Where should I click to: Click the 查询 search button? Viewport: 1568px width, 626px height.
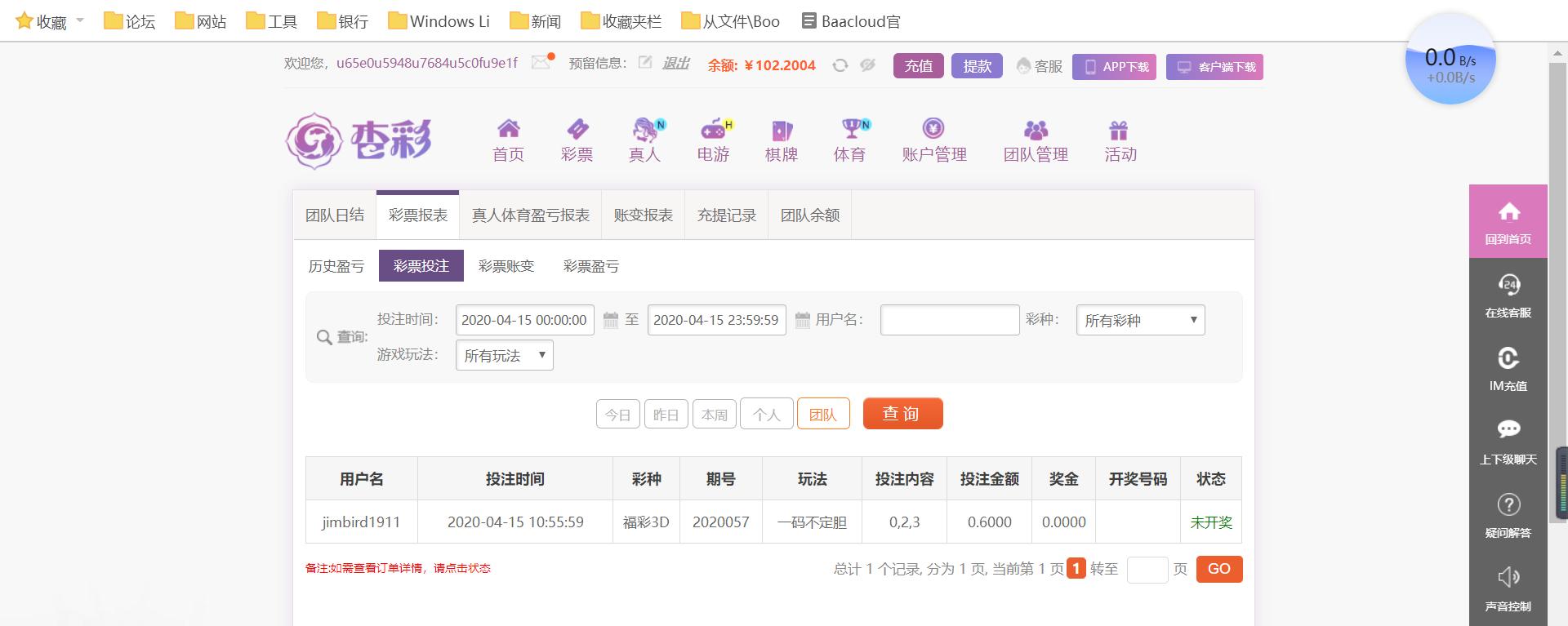click(903, 414)
